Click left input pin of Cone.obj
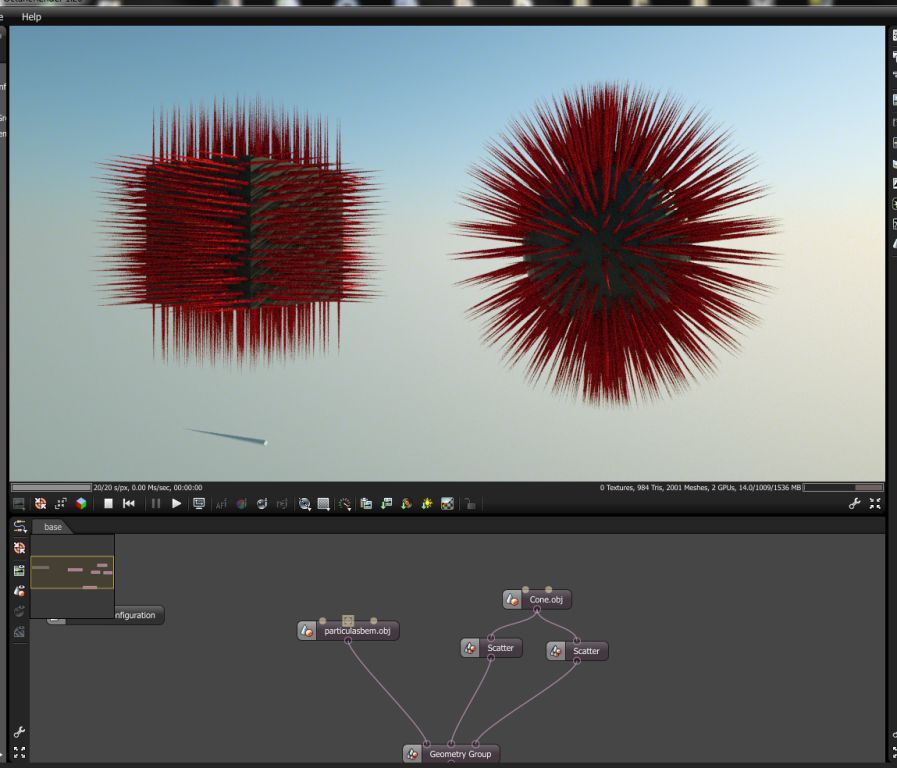 (x=525, y=590)
